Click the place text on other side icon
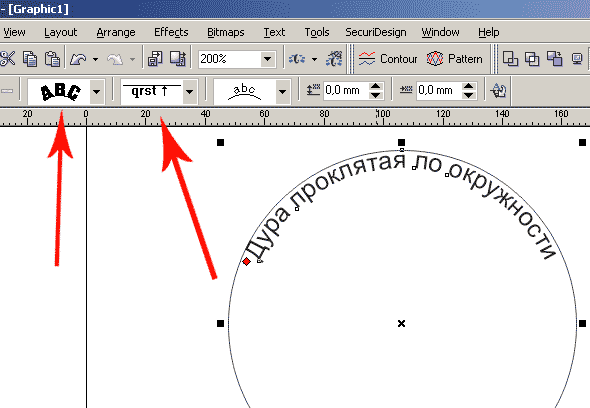The width and height of the screenshot is (590, 408). 499,91
